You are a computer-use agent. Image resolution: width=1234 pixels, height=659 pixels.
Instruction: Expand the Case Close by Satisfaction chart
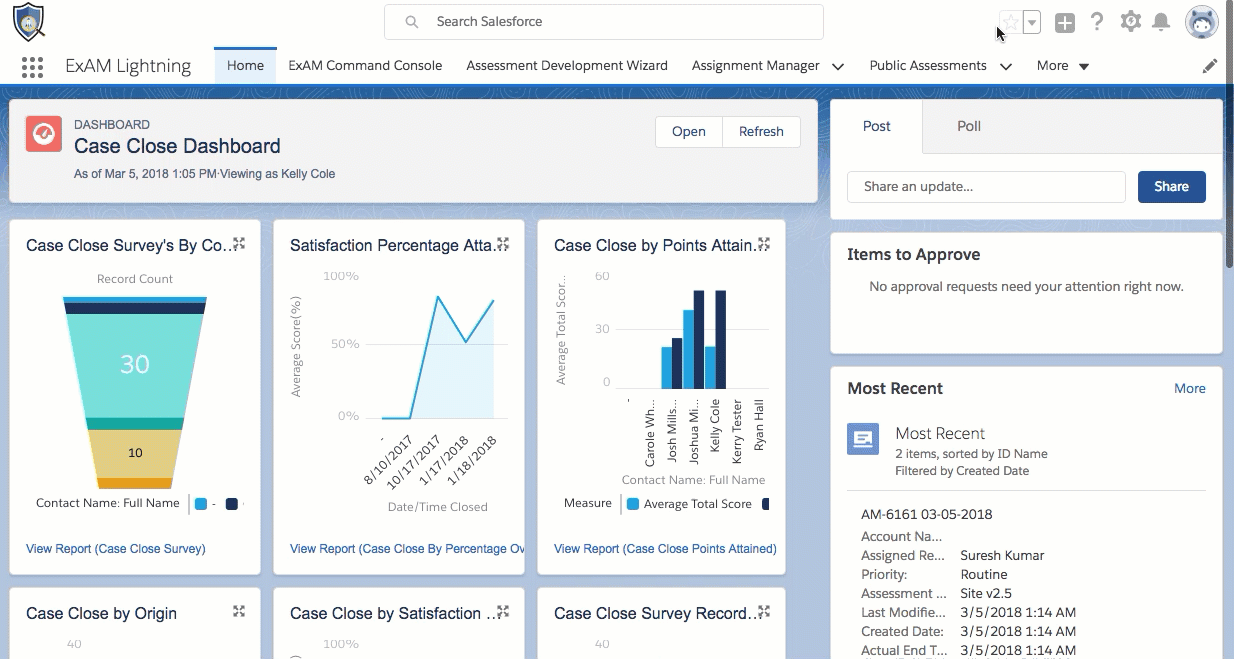[x=503, y=612]
